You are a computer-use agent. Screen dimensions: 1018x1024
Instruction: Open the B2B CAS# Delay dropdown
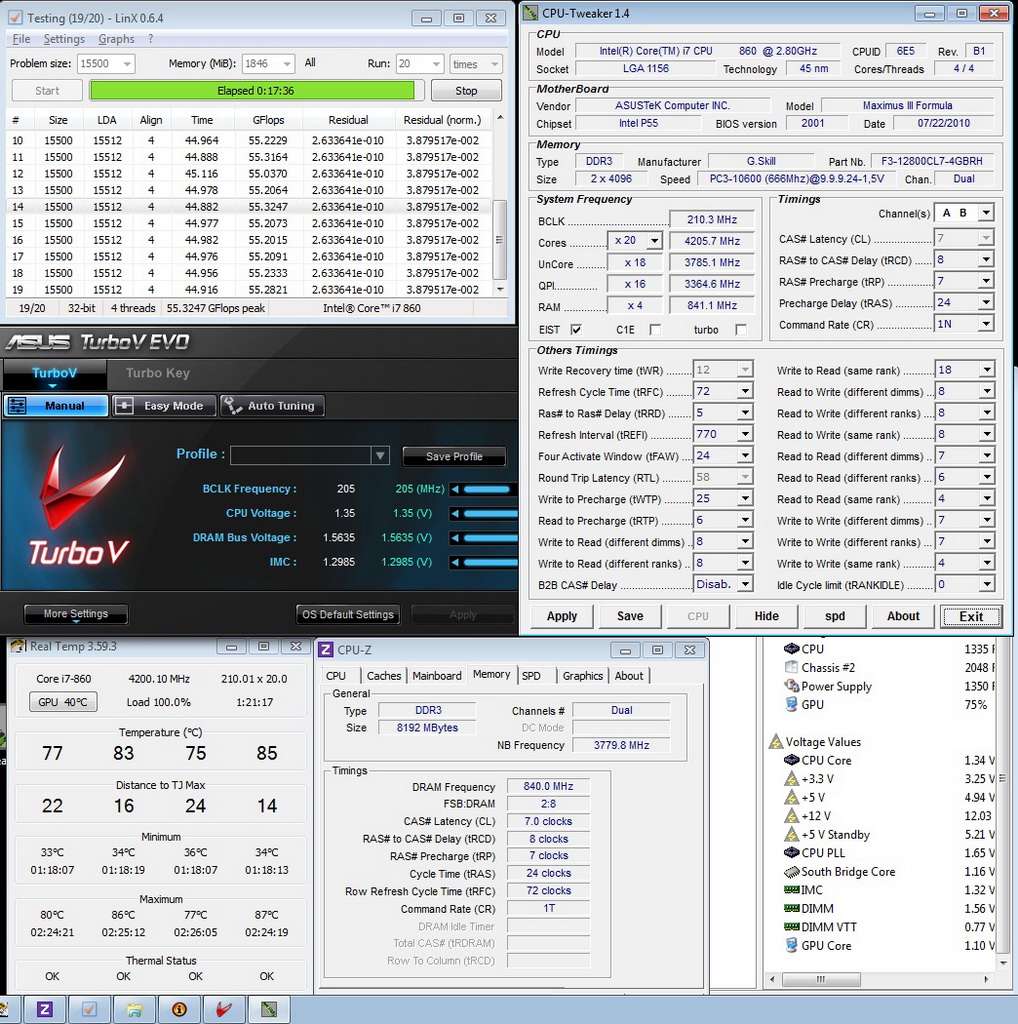coord(744,584)
